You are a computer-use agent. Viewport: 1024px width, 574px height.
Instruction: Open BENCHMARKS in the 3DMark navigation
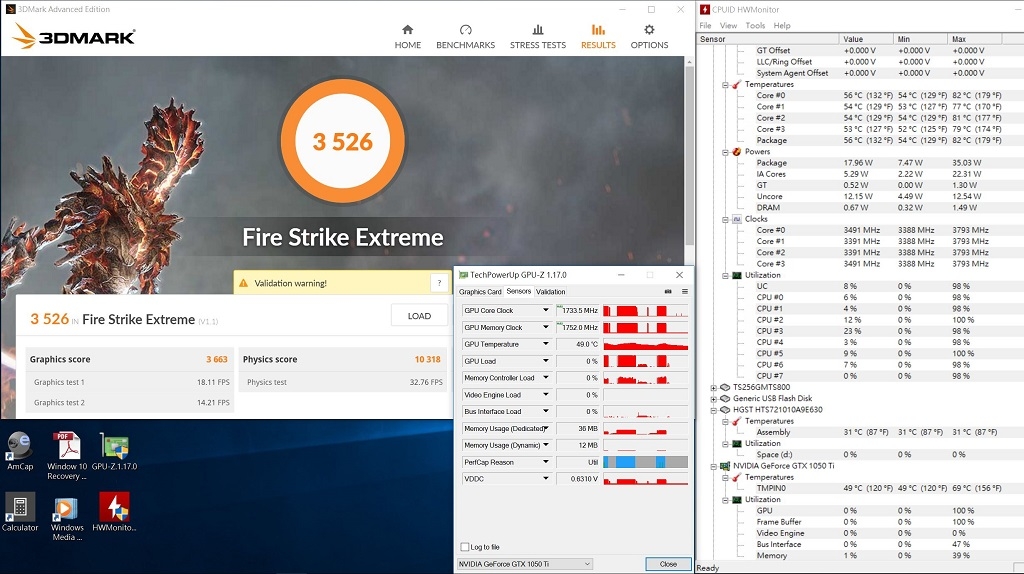pos(466,37)
